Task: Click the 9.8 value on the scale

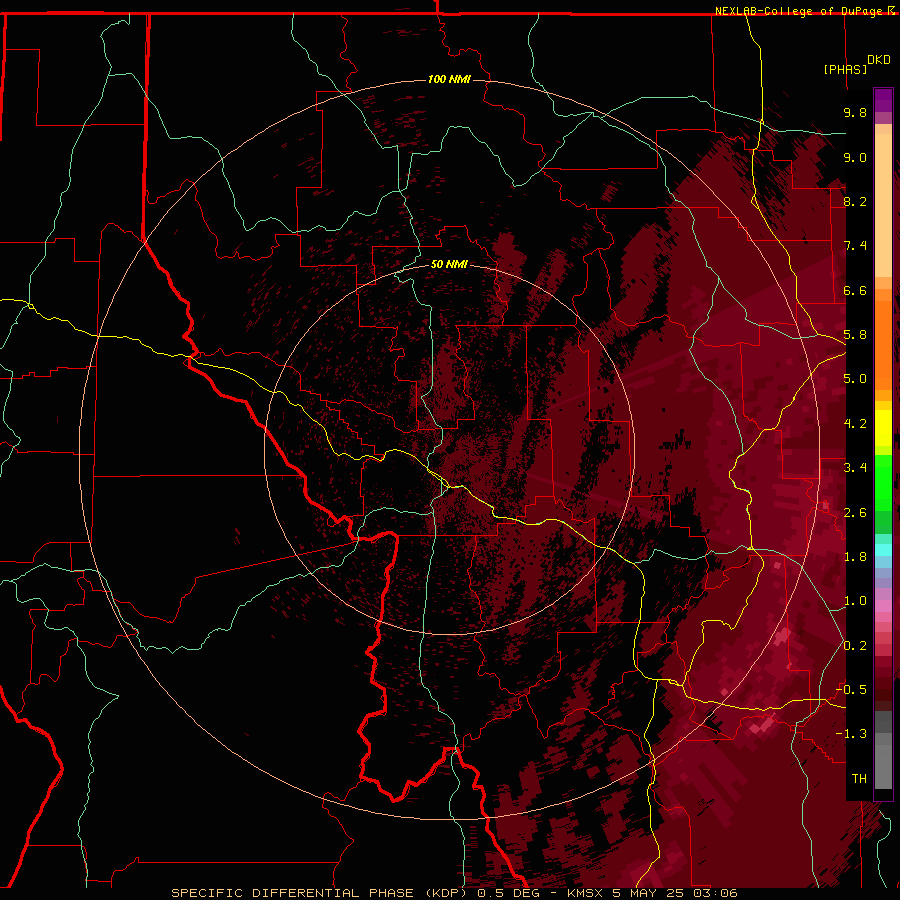Action: (855, 112)
